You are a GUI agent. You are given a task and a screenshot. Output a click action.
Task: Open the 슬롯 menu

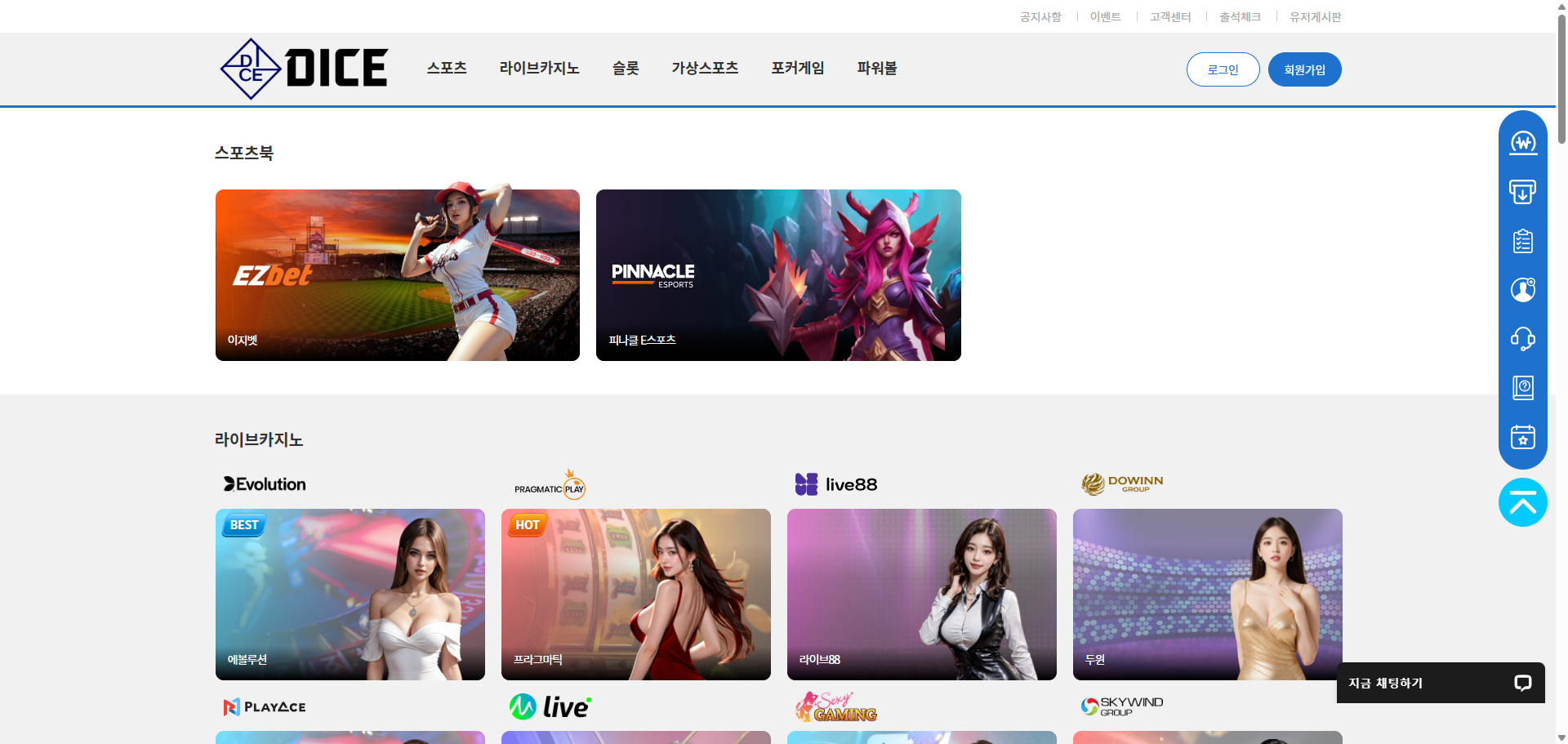(626, 69)
